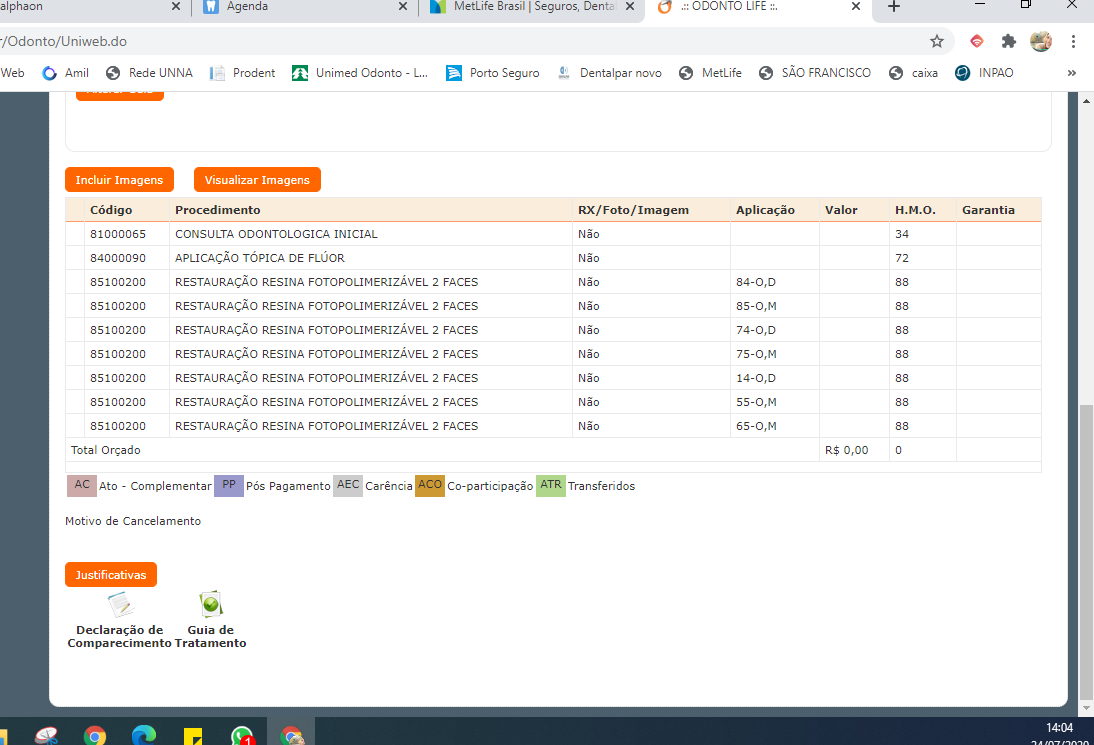The image size is (1094, 745).
Task: Open the Amil bookmark
Action: point(66,73)
